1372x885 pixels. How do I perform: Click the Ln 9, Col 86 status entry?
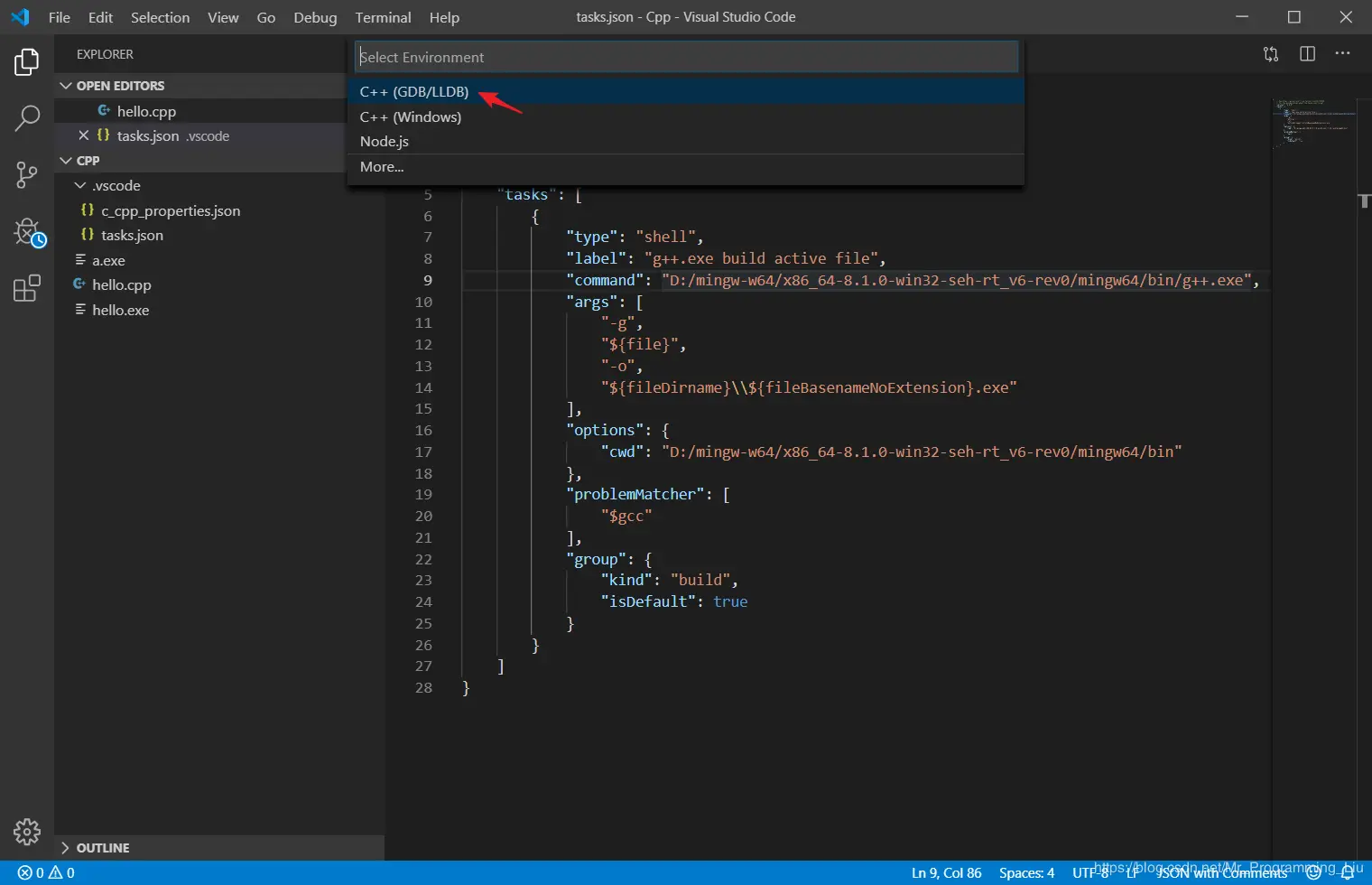(x=946, y=872)
